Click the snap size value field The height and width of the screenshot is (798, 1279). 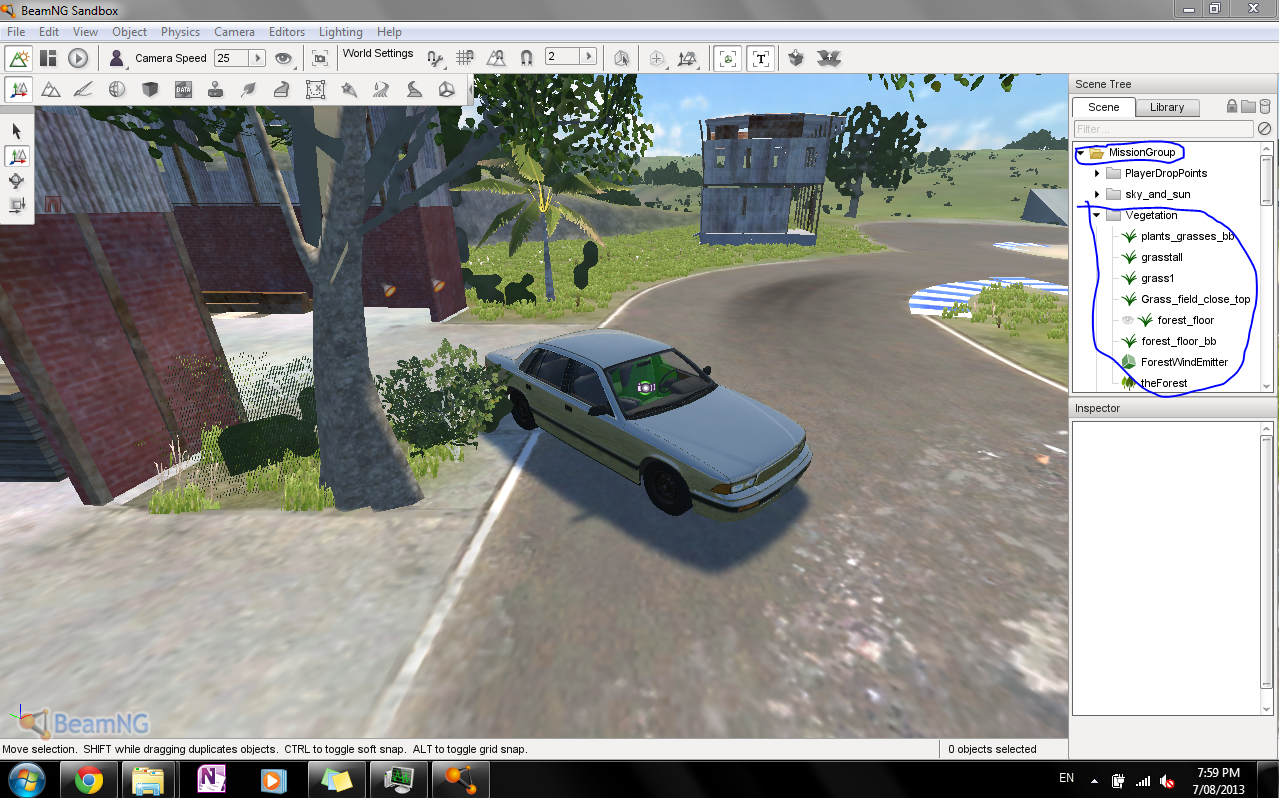coord(561,57)
